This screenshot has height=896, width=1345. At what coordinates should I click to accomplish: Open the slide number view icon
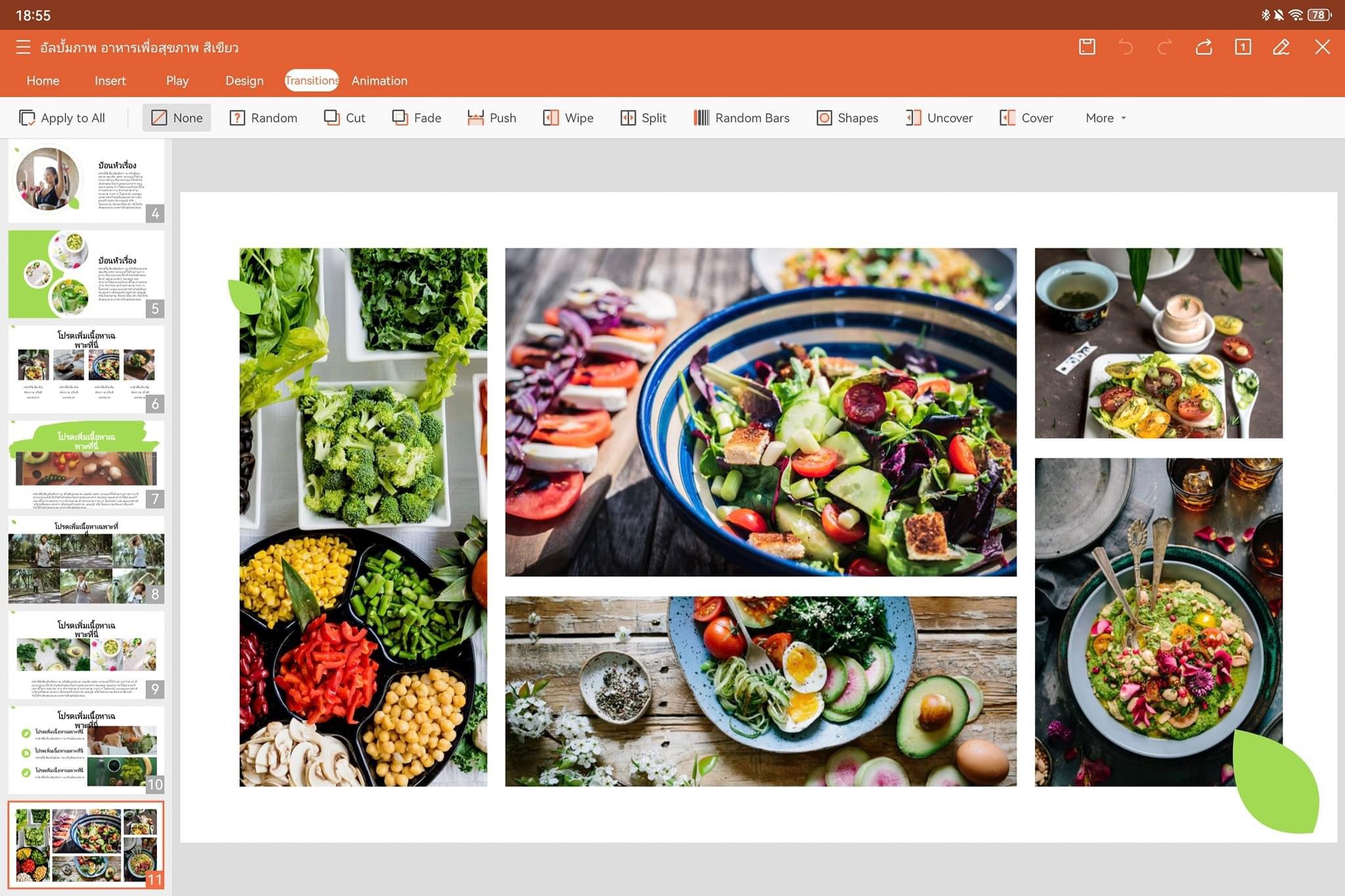pos(1243,47)
